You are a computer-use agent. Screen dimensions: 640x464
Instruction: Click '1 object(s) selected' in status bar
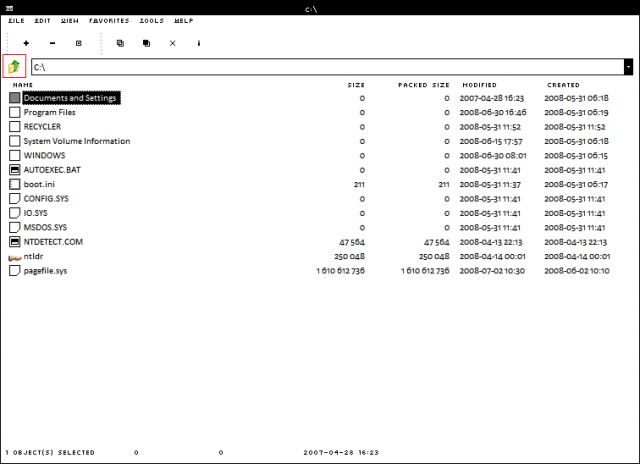(x=50, y=452)
